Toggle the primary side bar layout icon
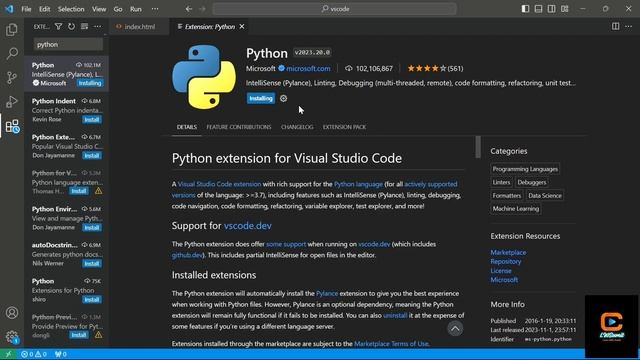 525,9
